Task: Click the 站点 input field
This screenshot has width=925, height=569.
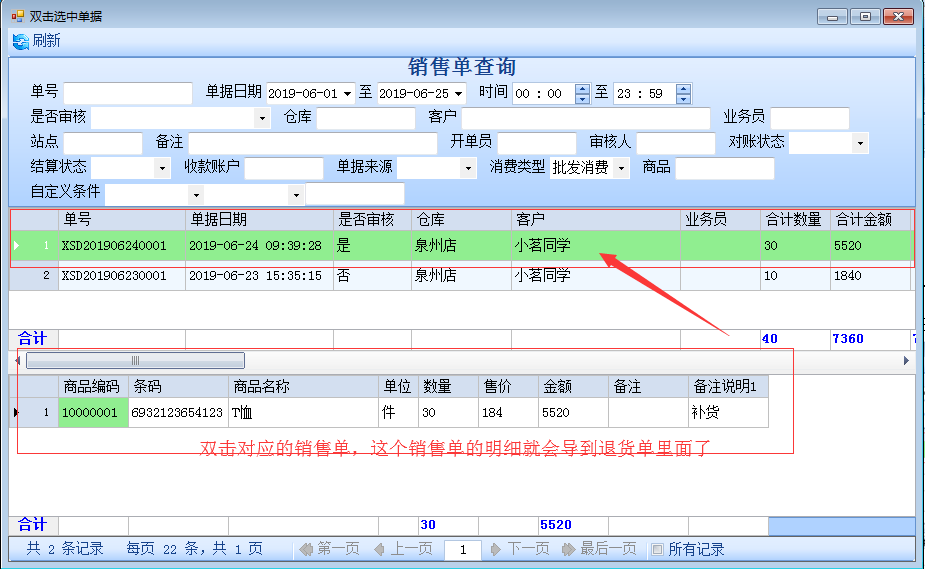Action: point(103,143)
